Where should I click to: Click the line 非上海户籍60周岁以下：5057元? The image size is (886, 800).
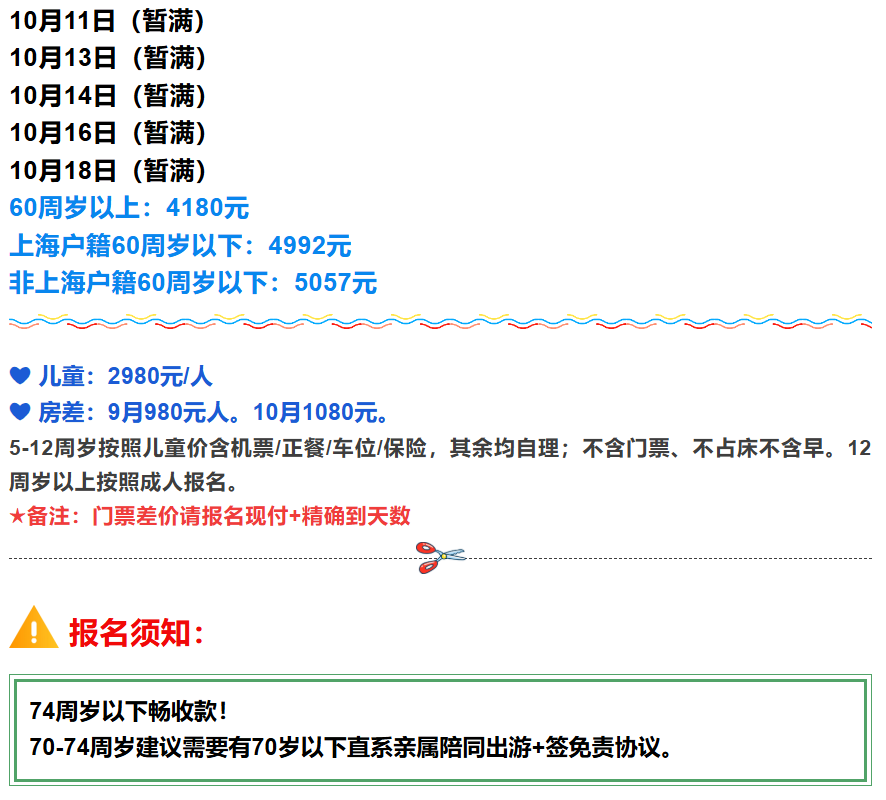click(193, 282)
